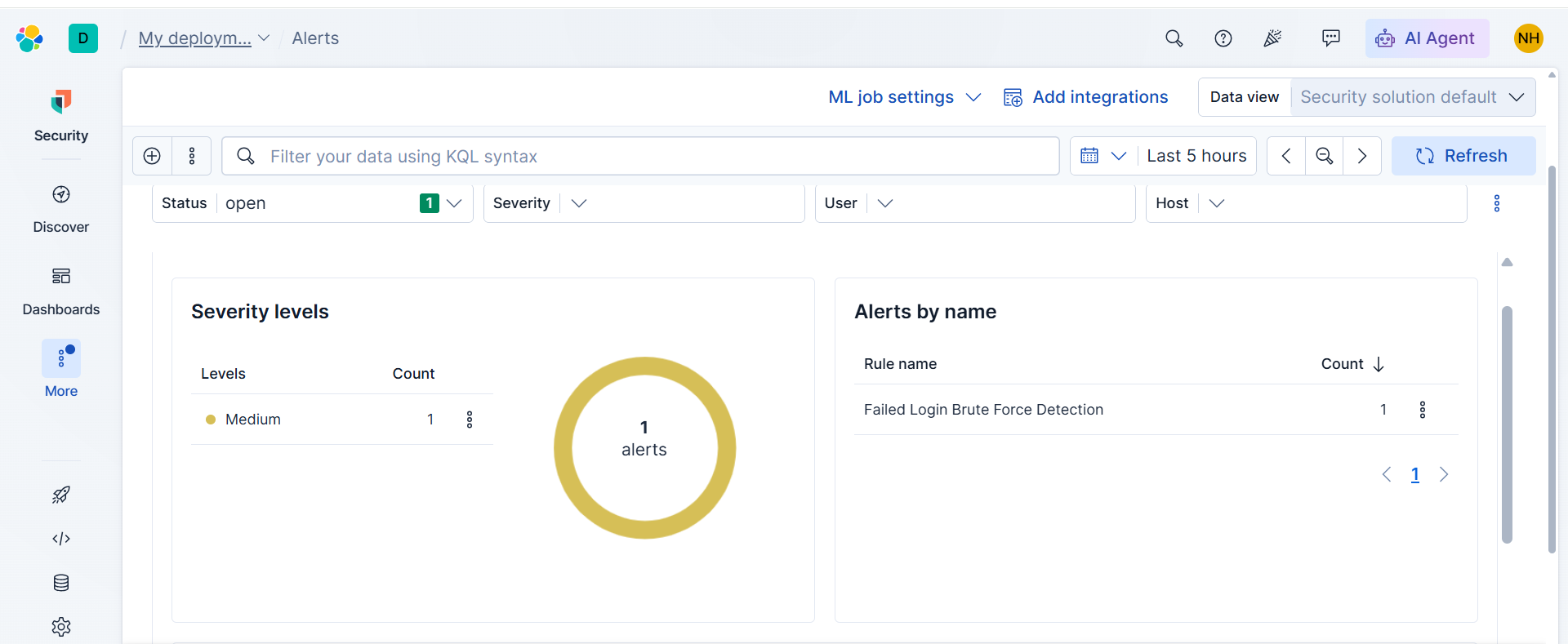This screenshot has width=1568, height=644.
Task: Sort alerts by Count column
Action: click(x=1352, y=364)
